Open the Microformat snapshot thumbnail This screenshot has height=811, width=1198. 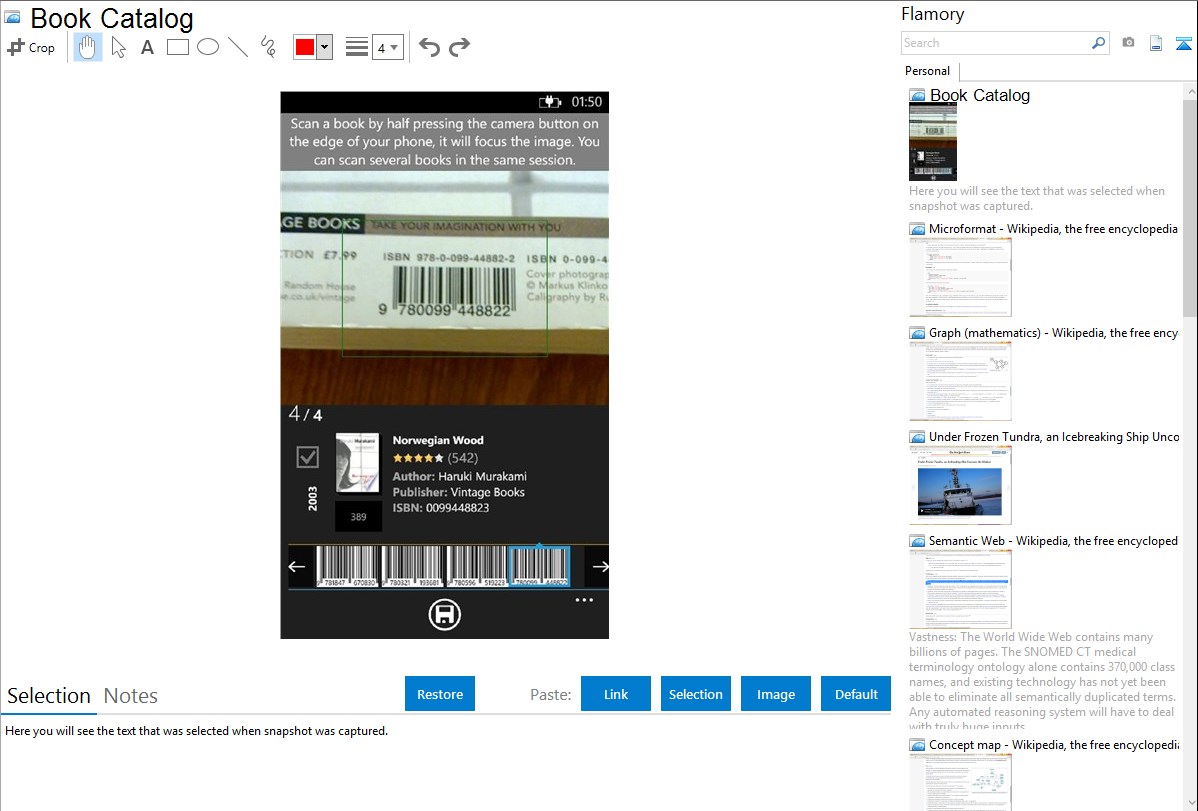[x=960, y=277]
